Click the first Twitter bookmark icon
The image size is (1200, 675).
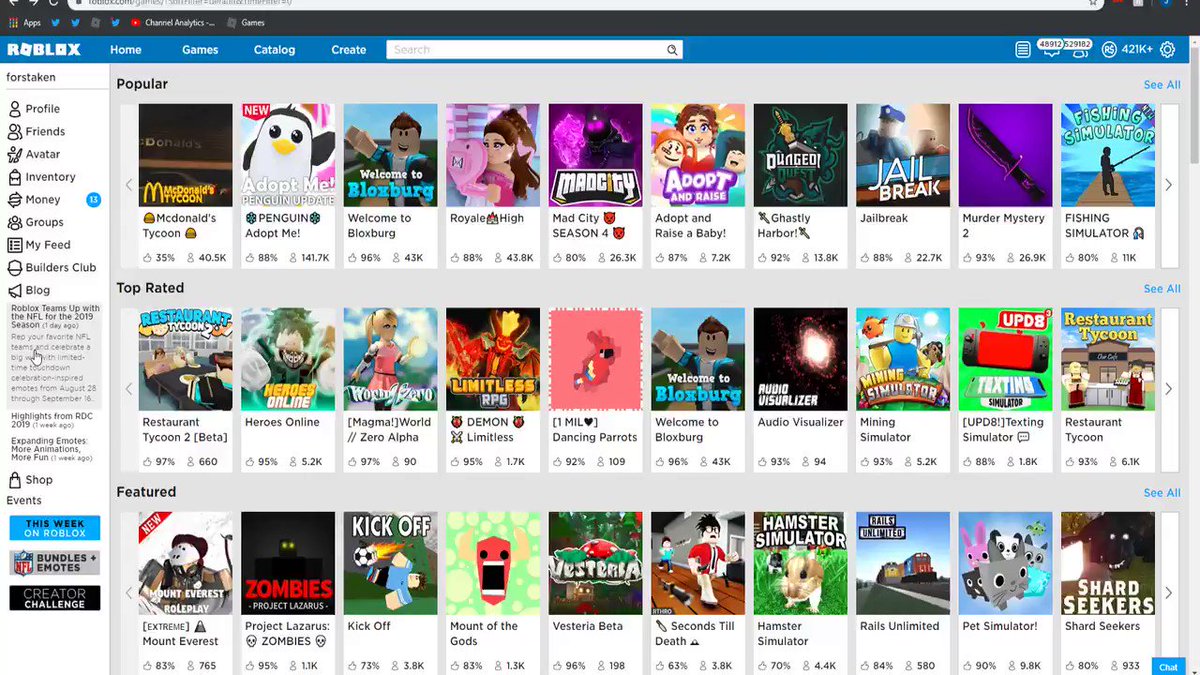pos(55,22)
